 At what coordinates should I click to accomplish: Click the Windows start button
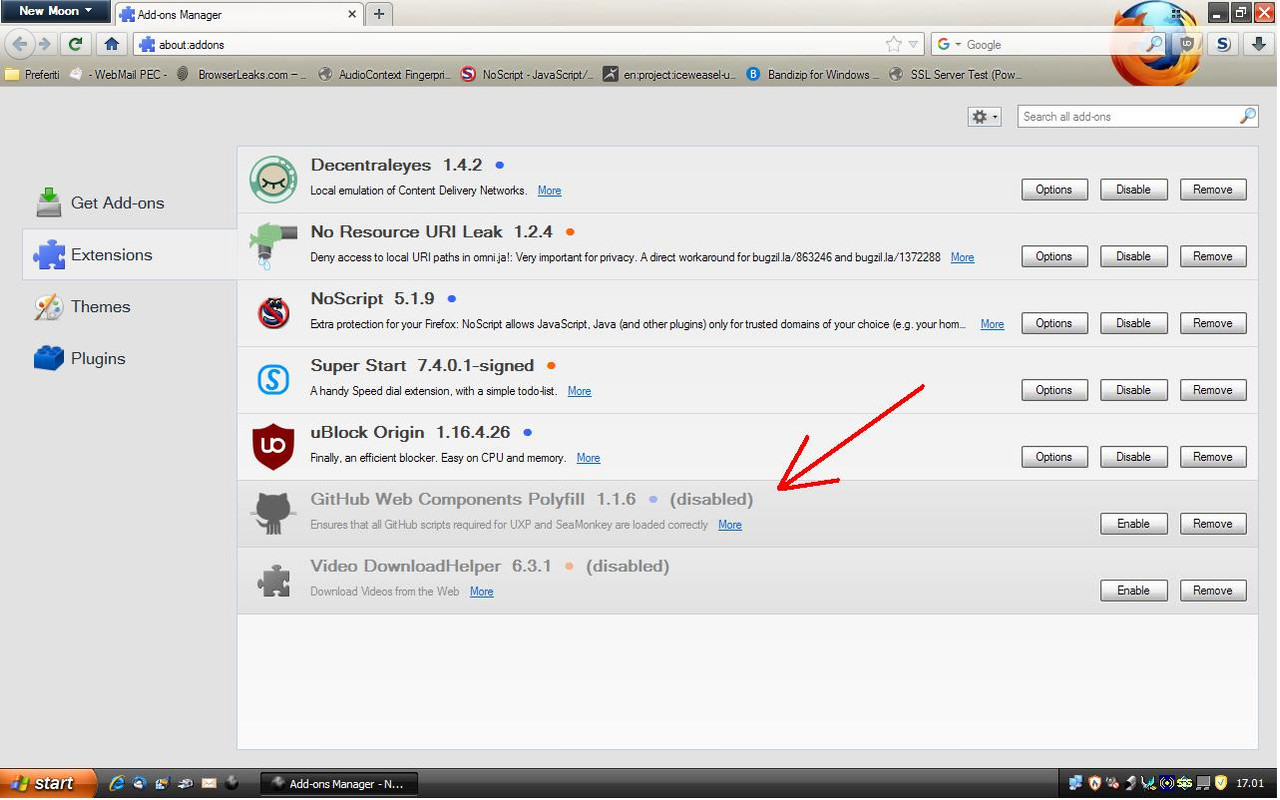tap(48, 783)
